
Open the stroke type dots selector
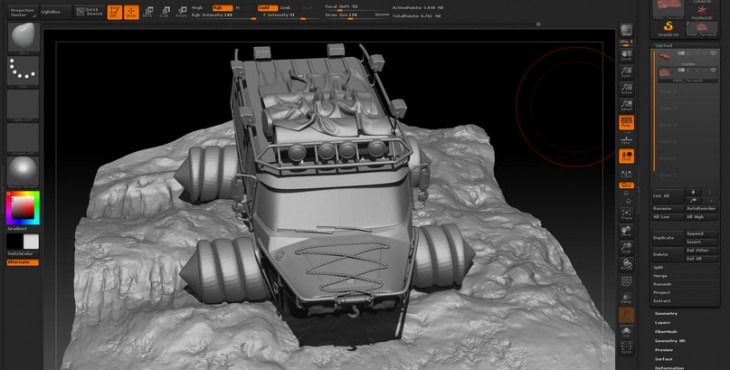tap(23, 72)
